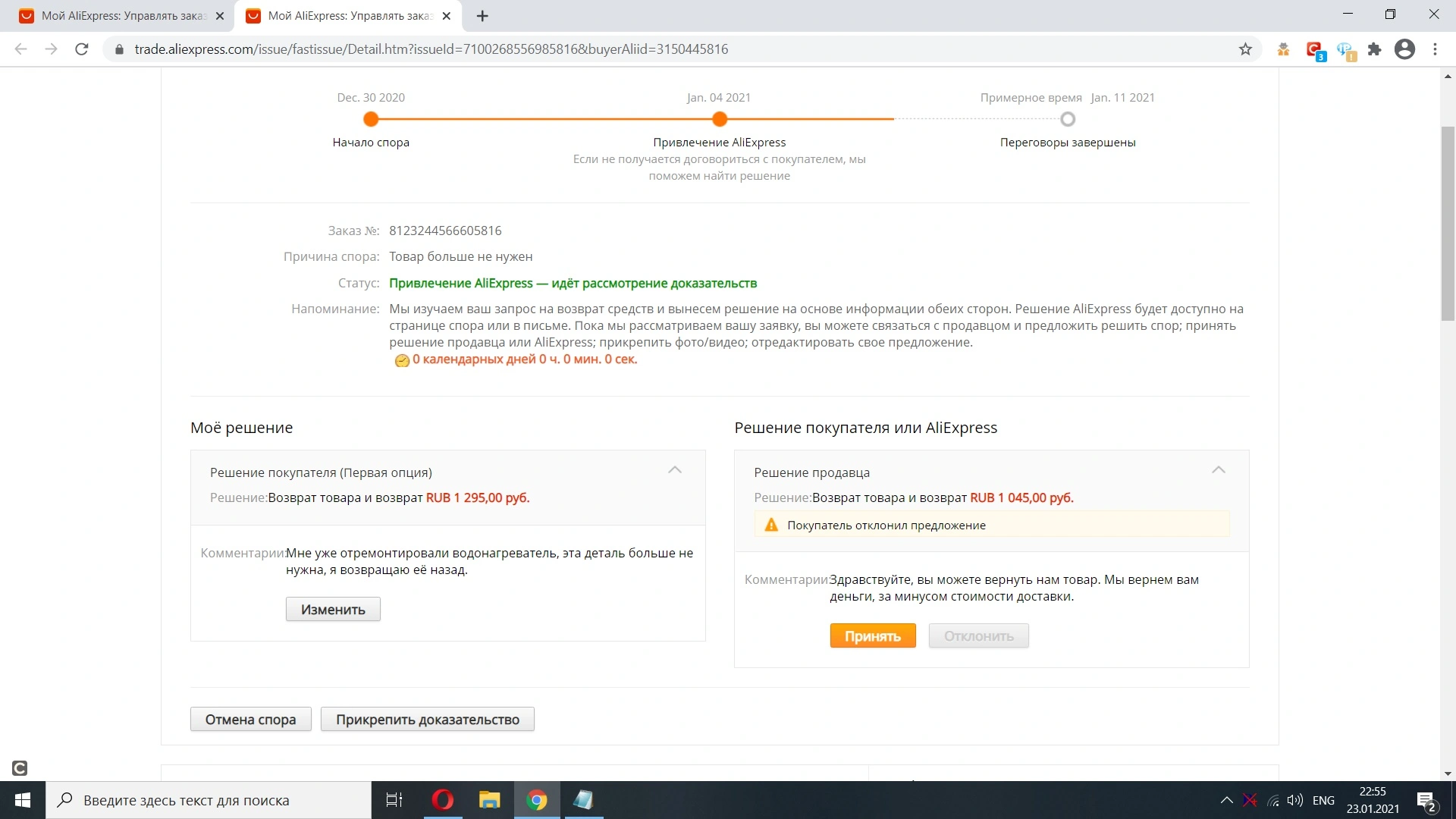Click the scrollbar down arrow
Viewport: 1456px width, 819px height.
coord(1448,773)
